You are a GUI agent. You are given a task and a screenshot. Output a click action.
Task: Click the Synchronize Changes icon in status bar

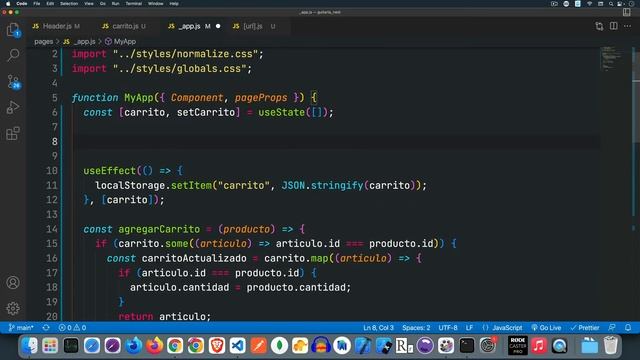tap(46, 328)
